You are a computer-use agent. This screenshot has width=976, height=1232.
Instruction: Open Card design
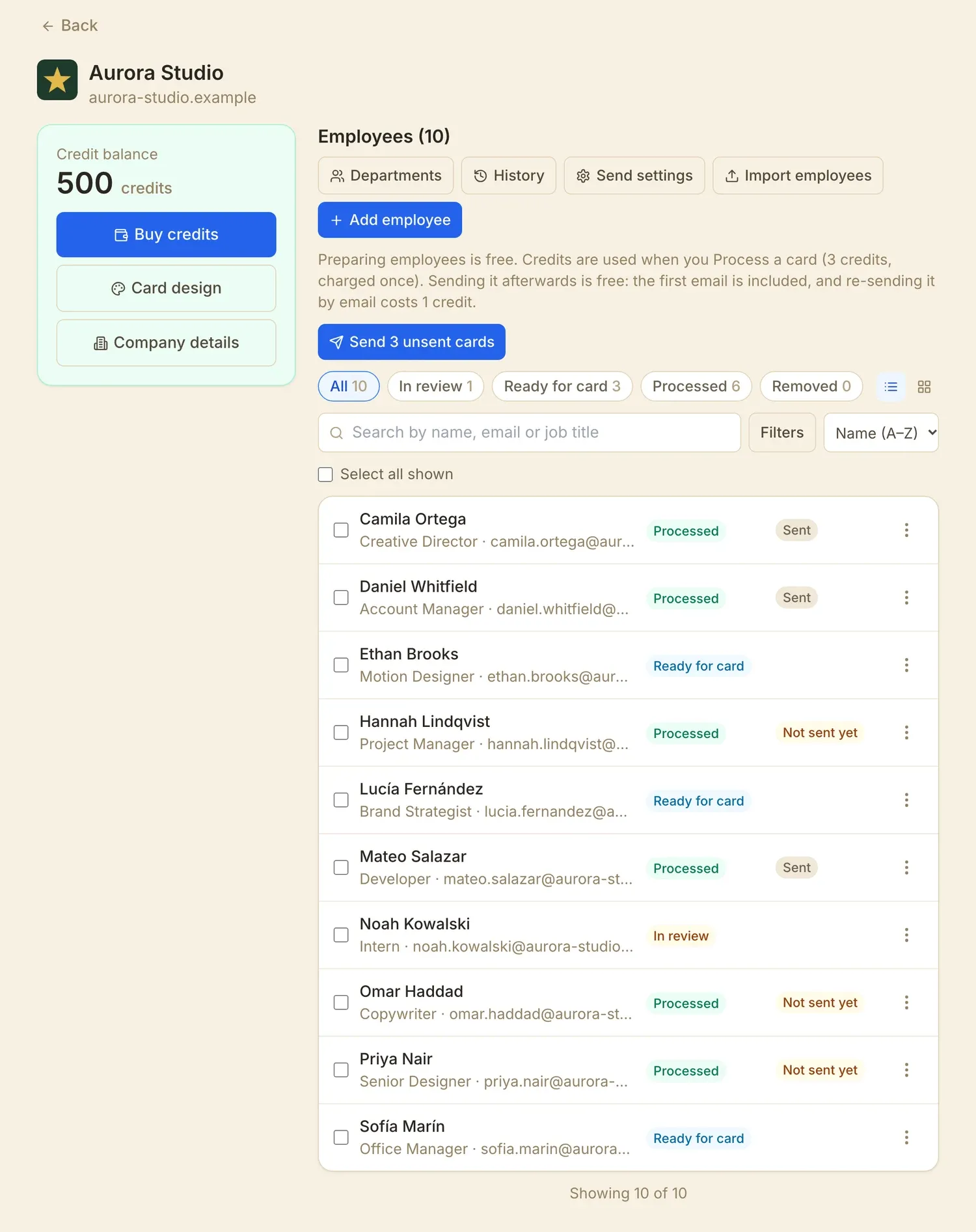pos(166,288)
